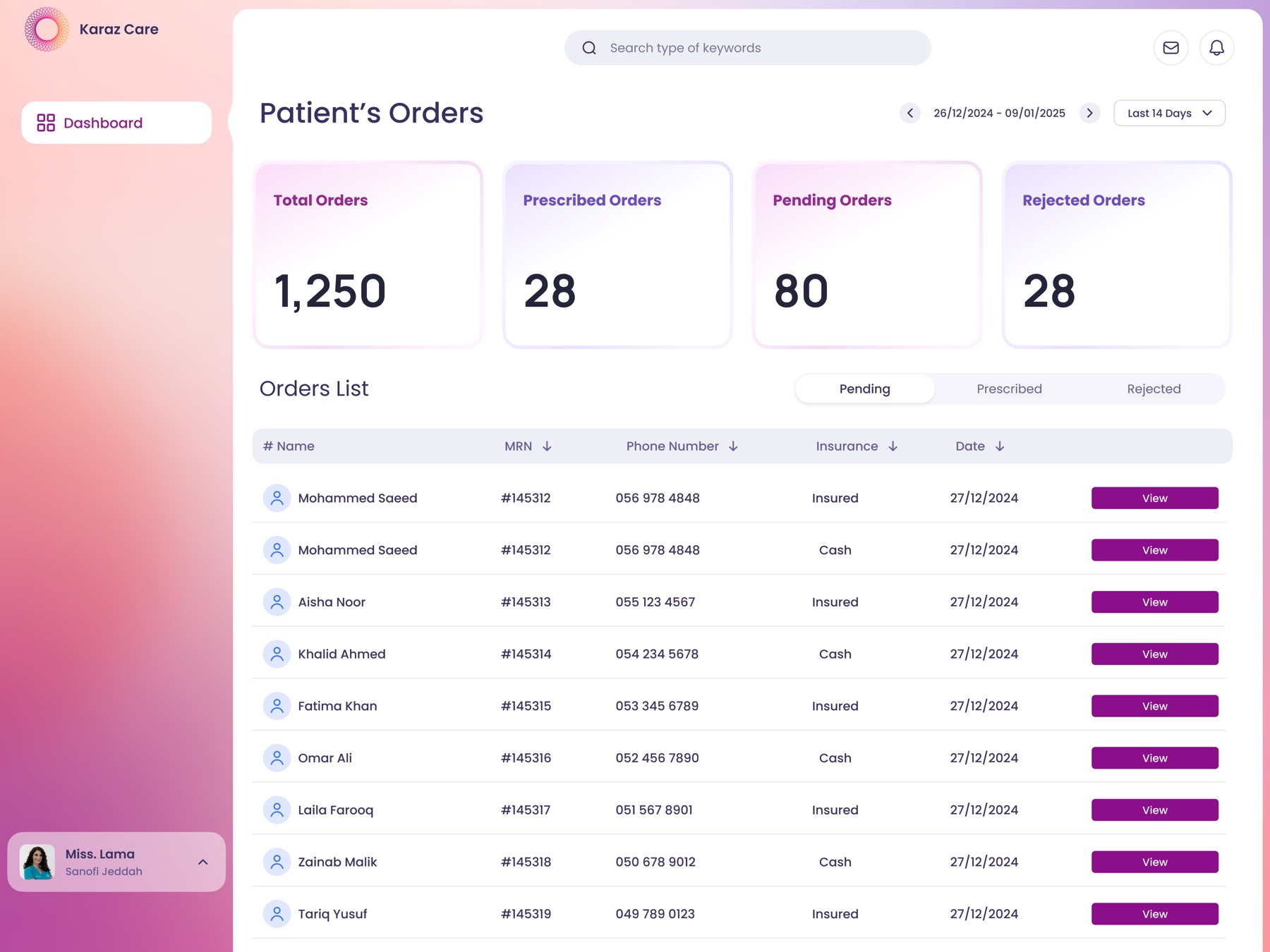Open the Last 14 Days dropdown
The width and height of the screenshot is (1270, 952).
click(1169, 113)
